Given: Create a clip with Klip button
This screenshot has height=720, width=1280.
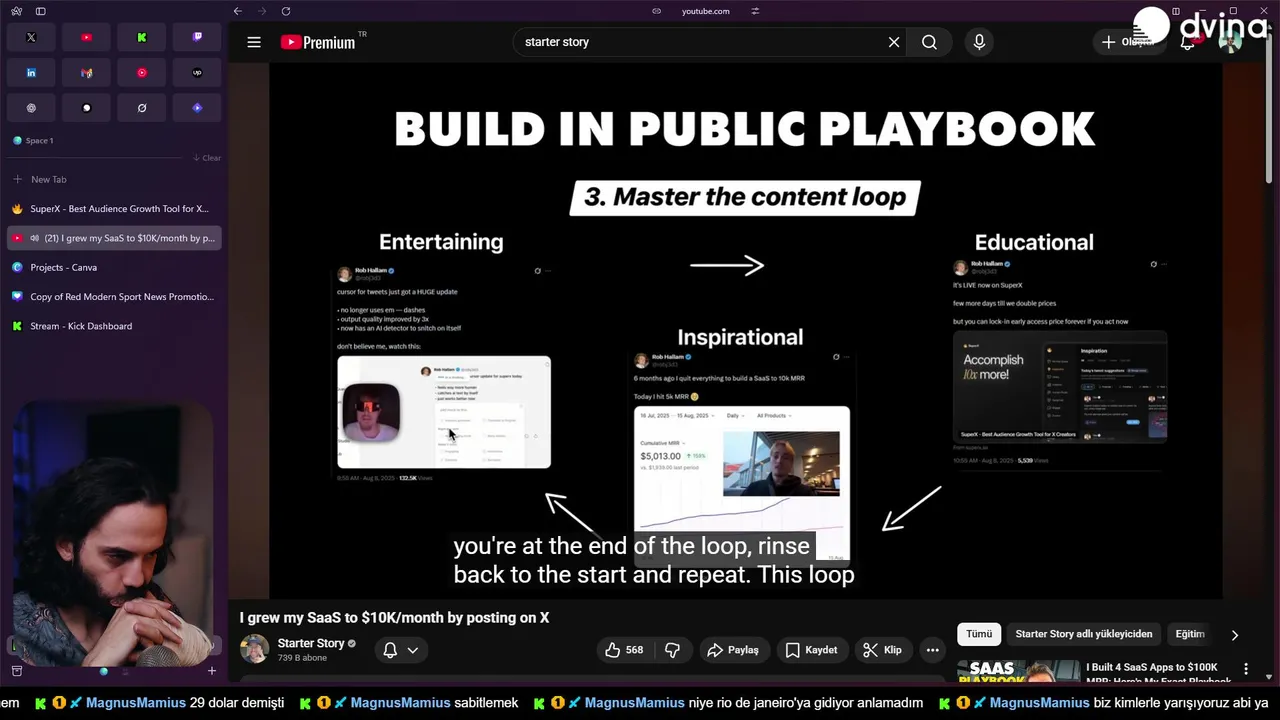Looking at the screenshot, I should (x=882, y=650).
